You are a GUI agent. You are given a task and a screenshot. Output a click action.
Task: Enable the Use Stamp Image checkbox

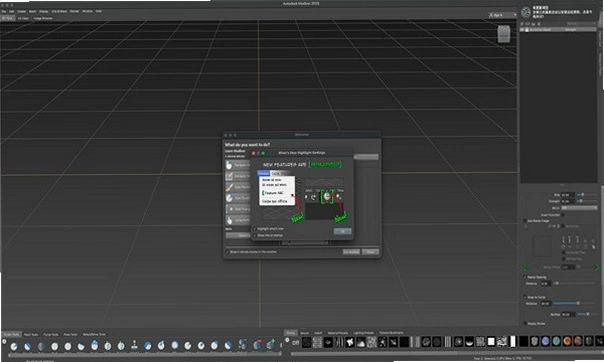point(525,221)
